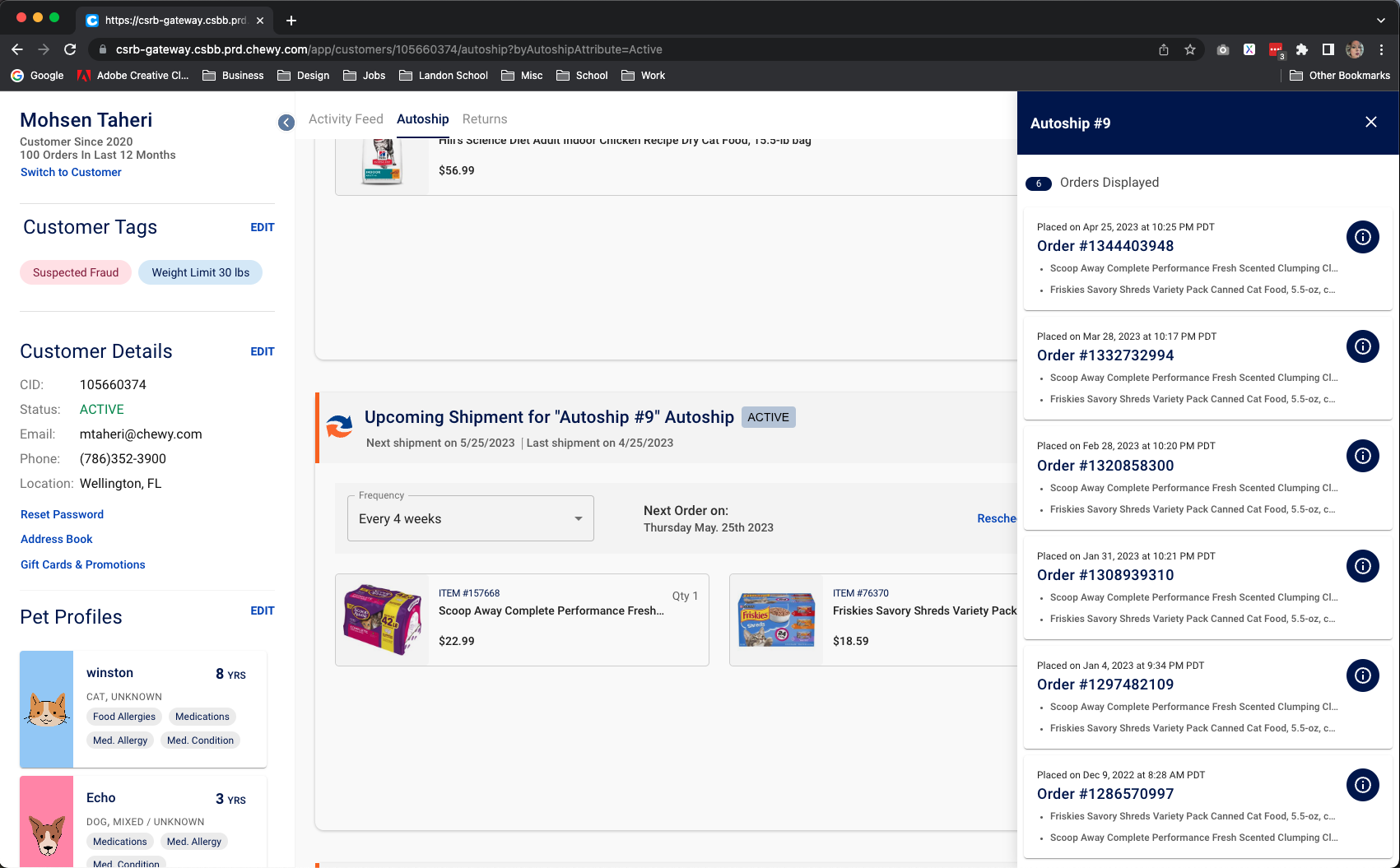Open the Work bookmarks folder
This screenshot has width=1400, height=868.
coord(644,75)
